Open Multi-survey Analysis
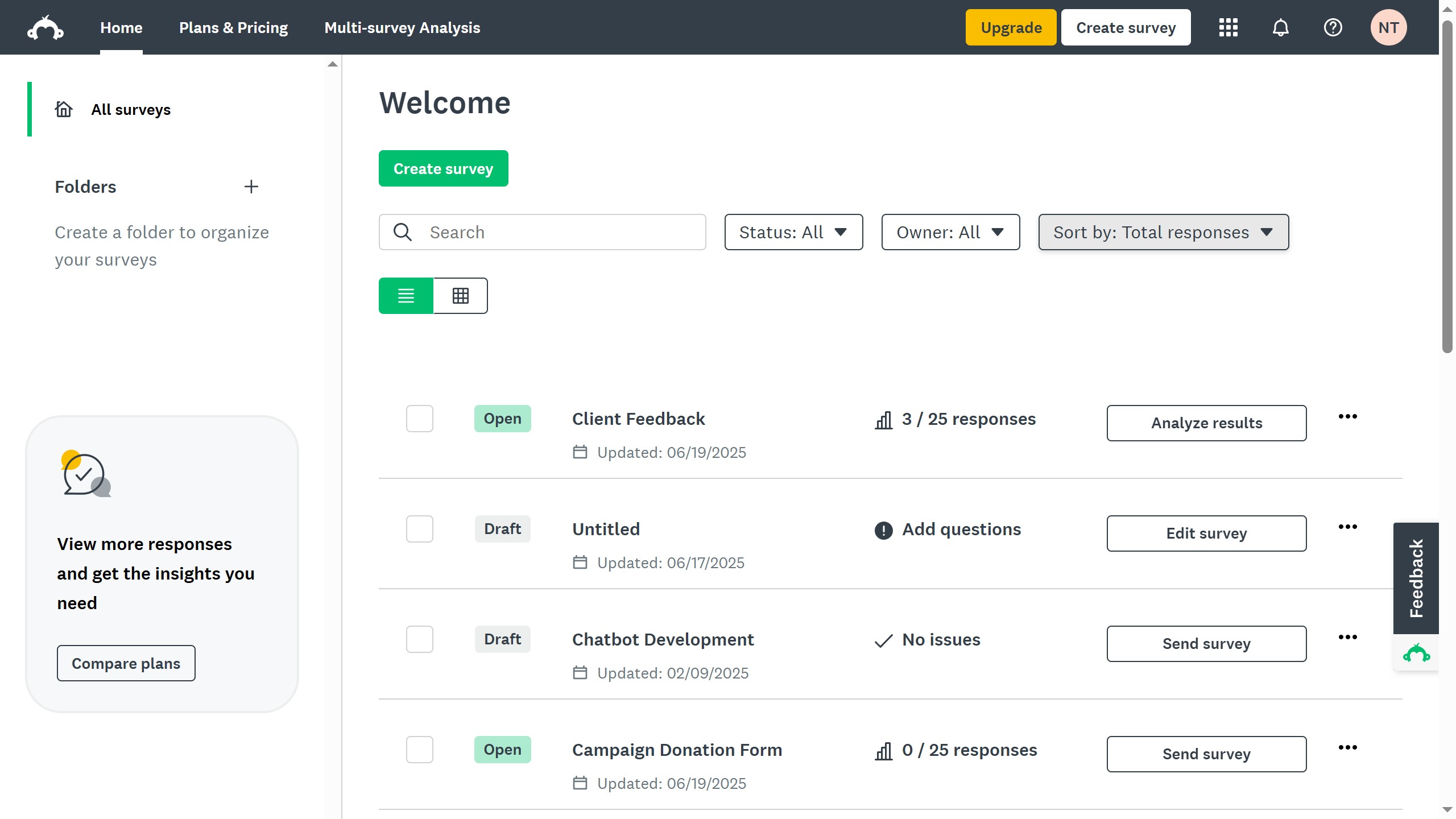1456x819 pixels. point(402,27)
